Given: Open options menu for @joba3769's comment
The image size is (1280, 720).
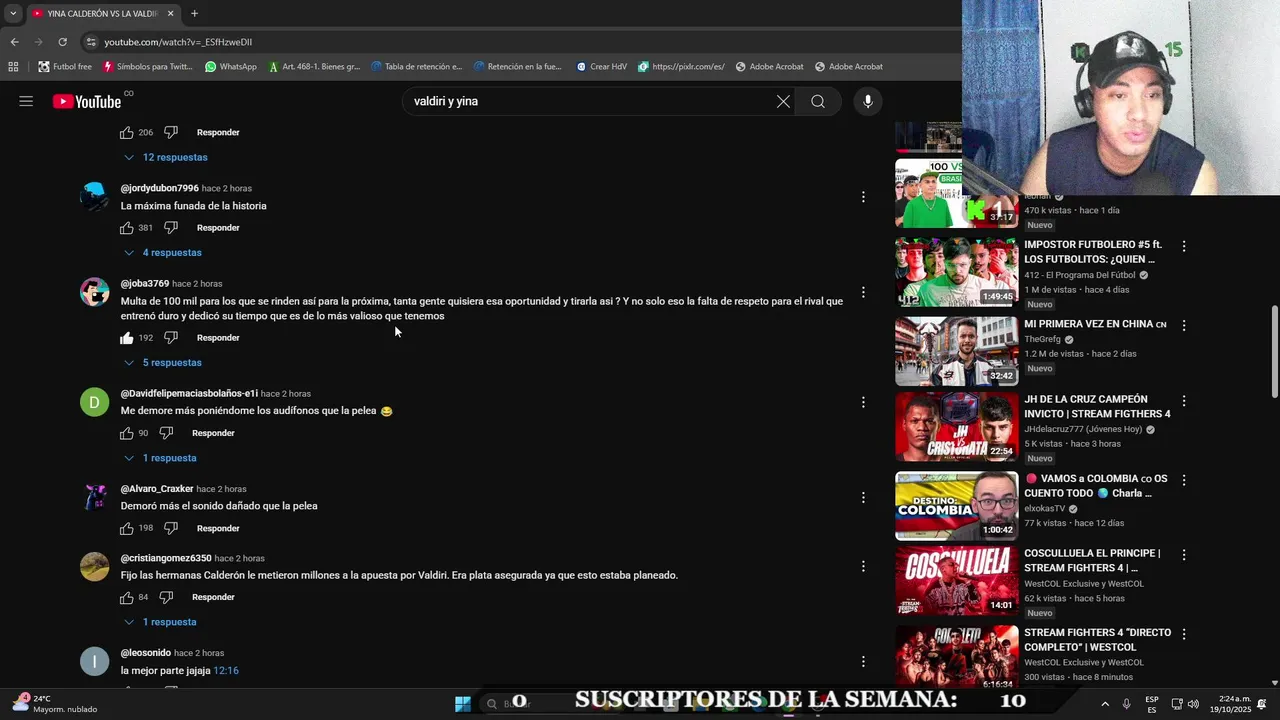Looking at the screenshot, I should coord(863,292).
